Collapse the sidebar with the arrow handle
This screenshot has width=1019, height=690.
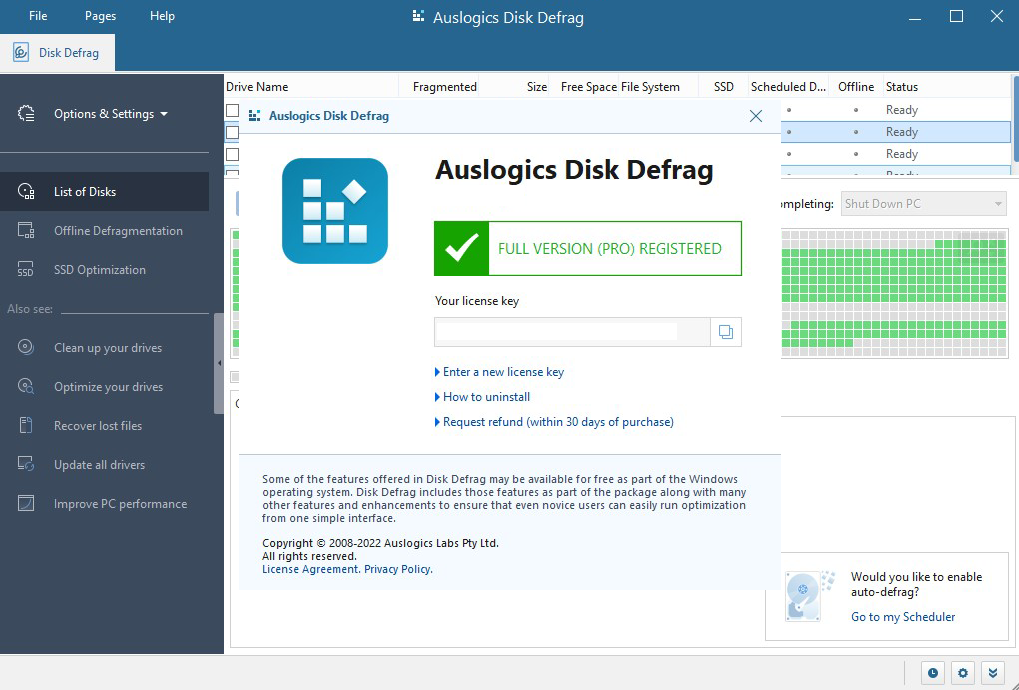(x=219, y=363)
